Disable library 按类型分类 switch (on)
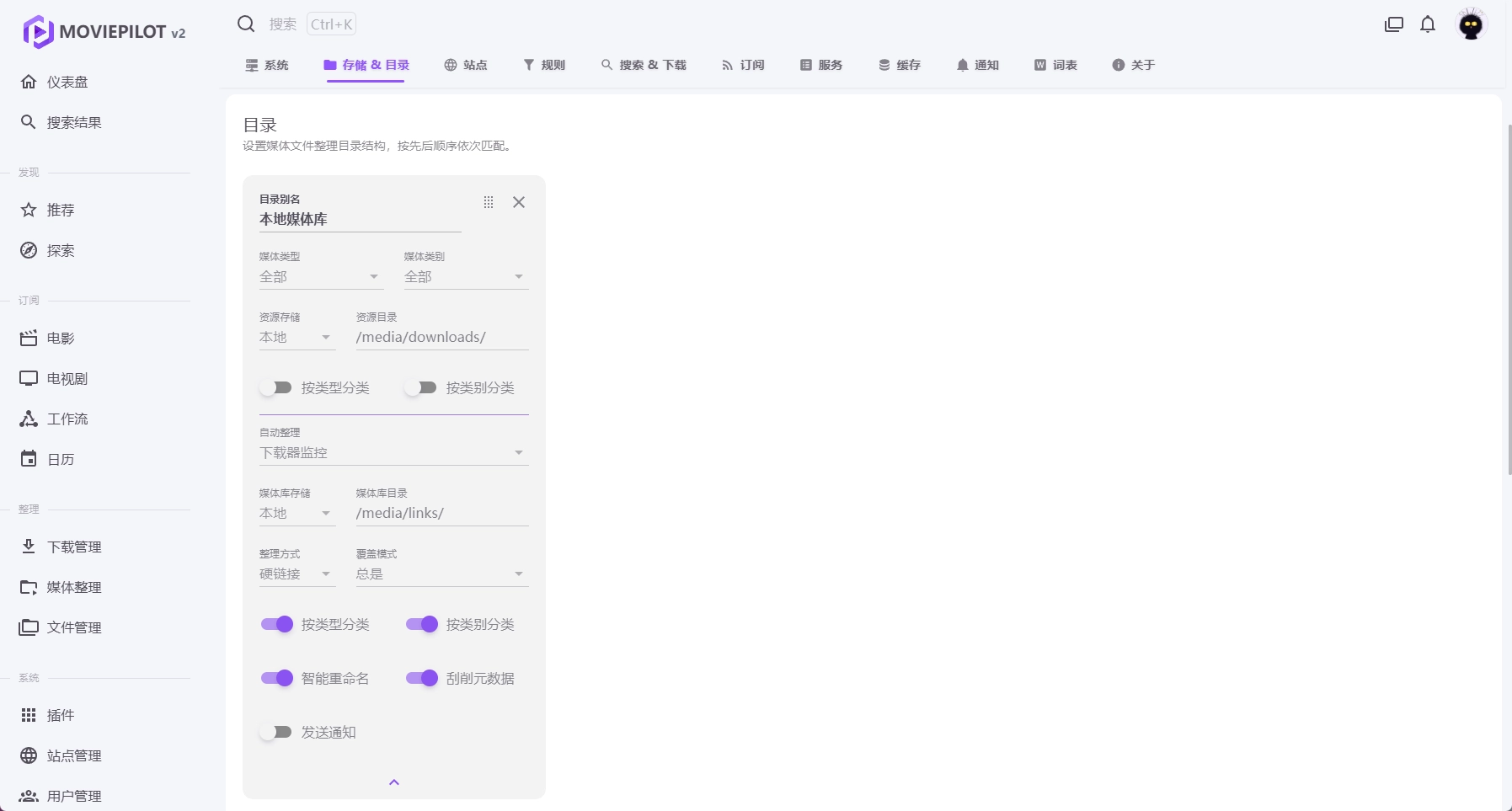The height and width of the screenshot is (811, 1512). click(276, 624)
